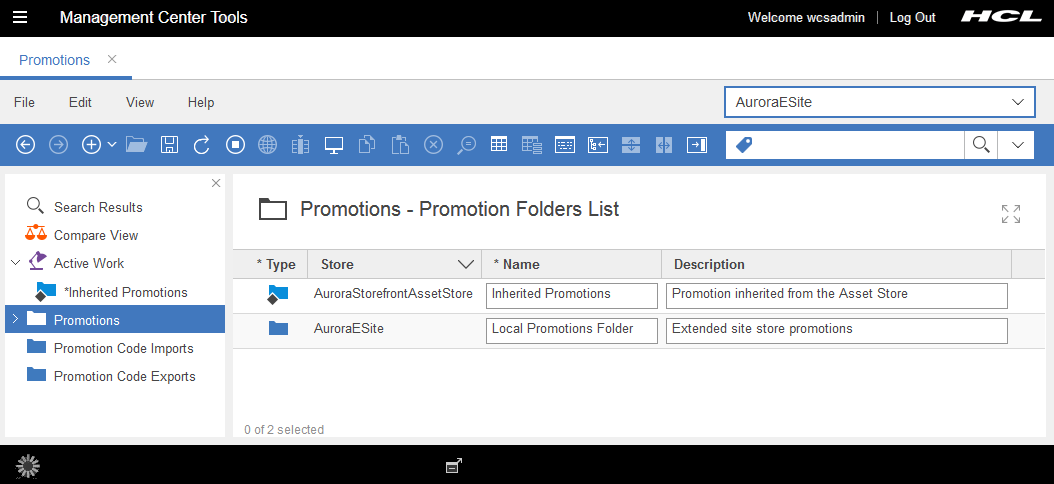Close the Promotions tab
Screen dimensions: 1054x484
tap(112, 59)
